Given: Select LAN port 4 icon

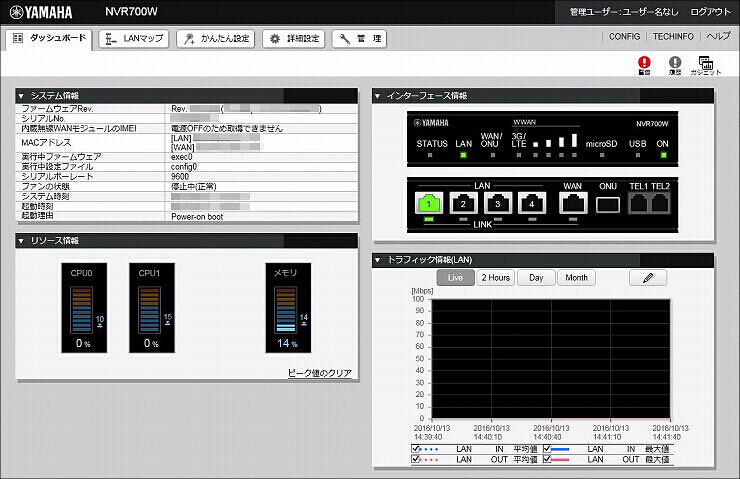Looking at the screenshot, I should point(532,203).
